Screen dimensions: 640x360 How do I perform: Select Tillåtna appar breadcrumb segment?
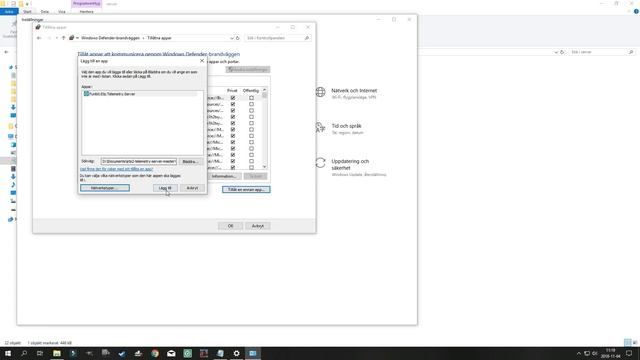pyautogui.click(x=159, y=38)
